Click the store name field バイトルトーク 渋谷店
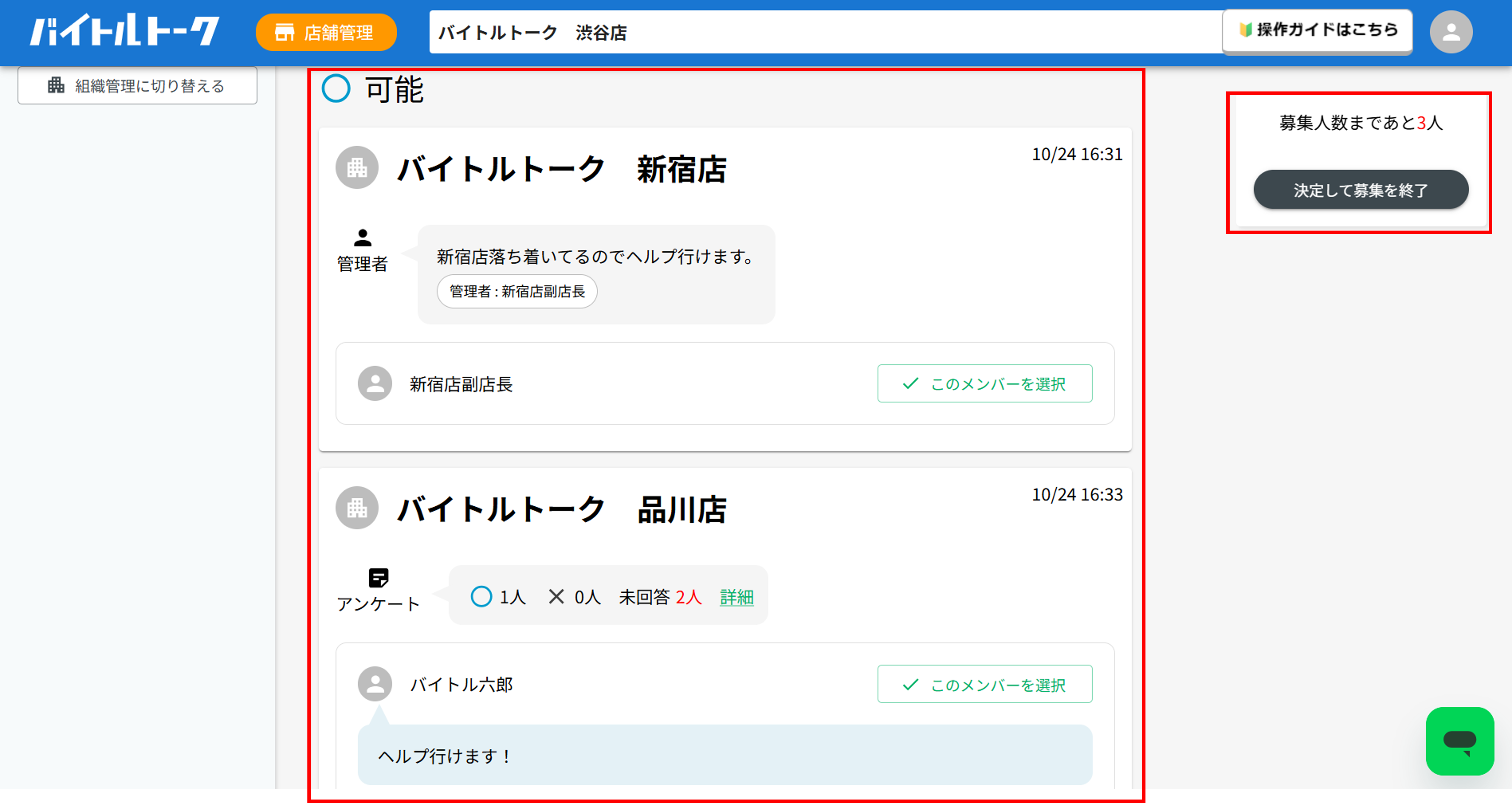Viewport: 1512px width, 803px height. pyautogui.click(x=827, y=32)
